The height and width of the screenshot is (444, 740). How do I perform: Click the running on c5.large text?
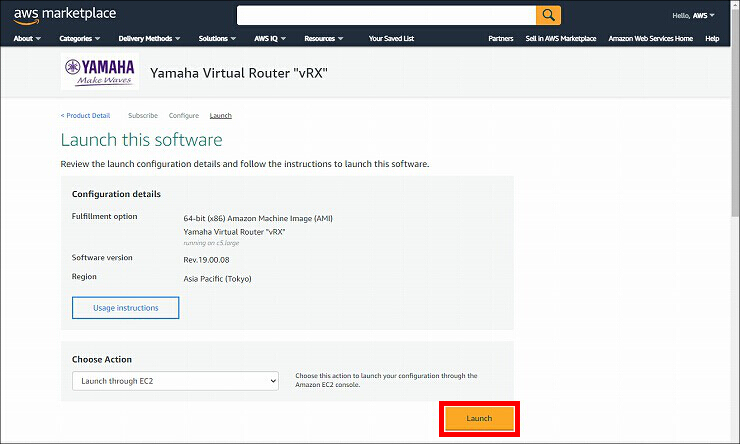(x=211, y=243)
